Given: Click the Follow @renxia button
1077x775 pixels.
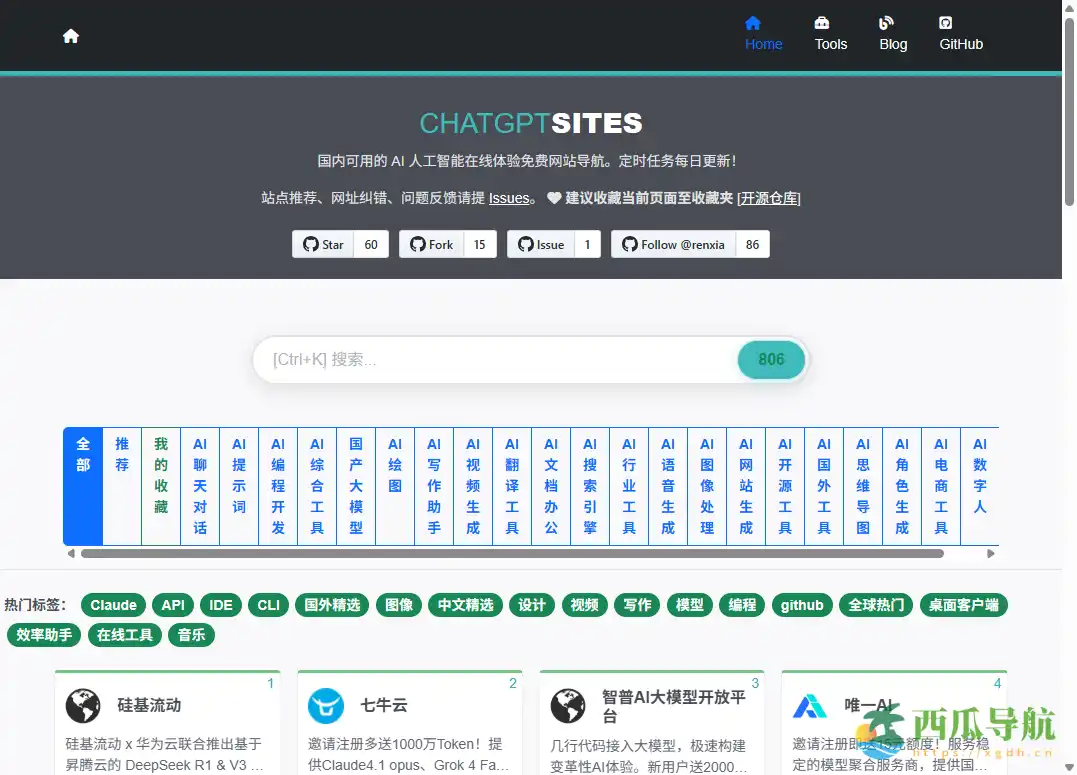Looking at the screenshot, I should coord(672,243).
